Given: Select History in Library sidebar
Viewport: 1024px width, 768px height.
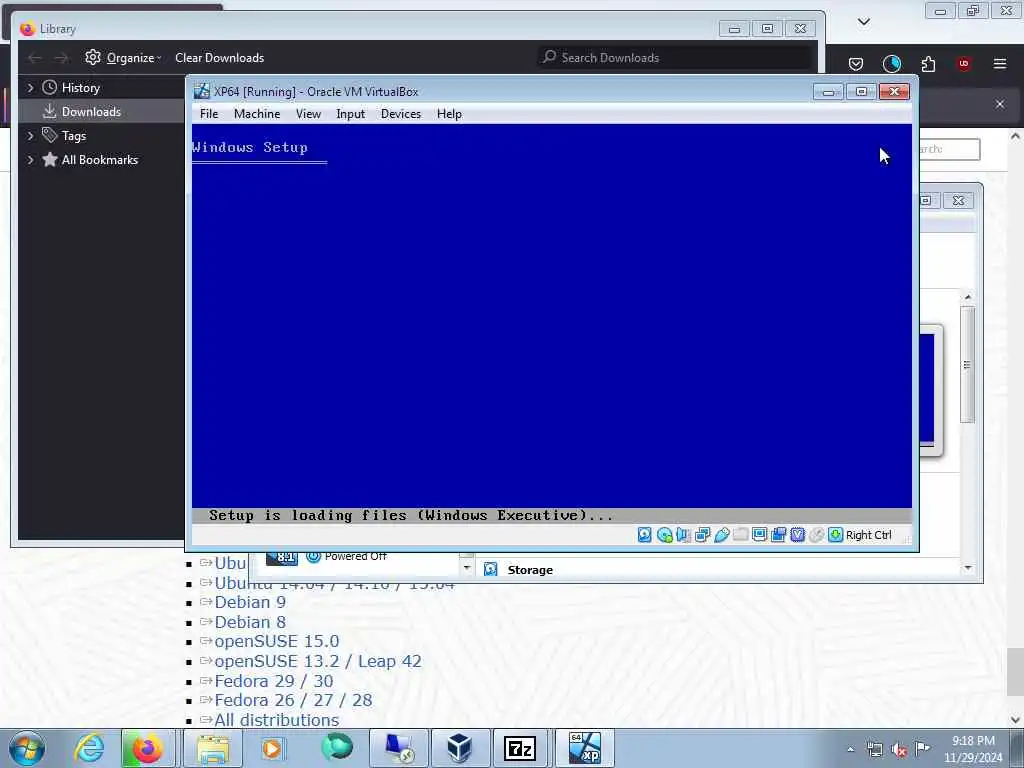Looking at the screenshot, I should (80, 88).
